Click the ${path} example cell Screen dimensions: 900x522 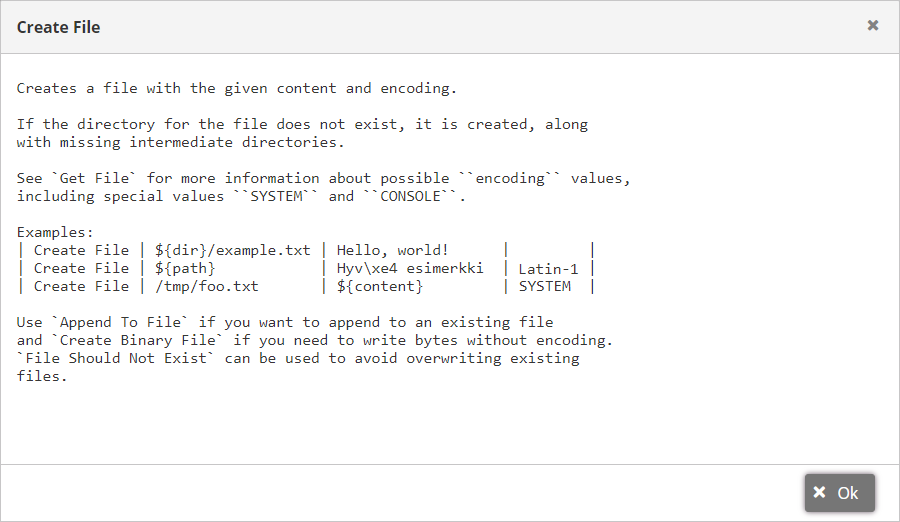coord(185,268)
